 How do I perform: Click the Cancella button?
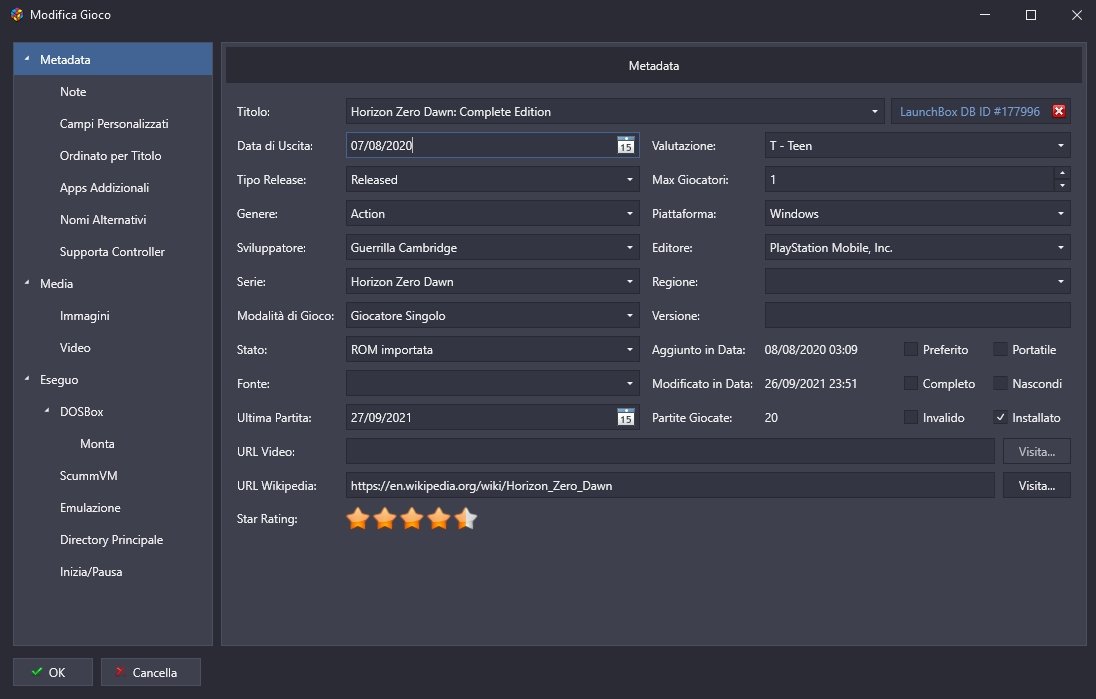click(151, 672)
